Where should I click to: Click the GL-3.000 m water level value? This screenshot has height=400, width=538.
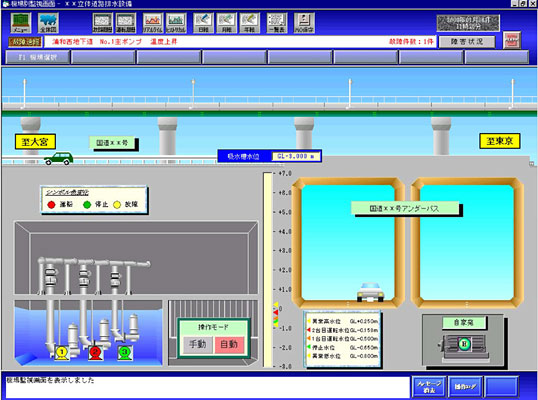(x=296, y=156)
